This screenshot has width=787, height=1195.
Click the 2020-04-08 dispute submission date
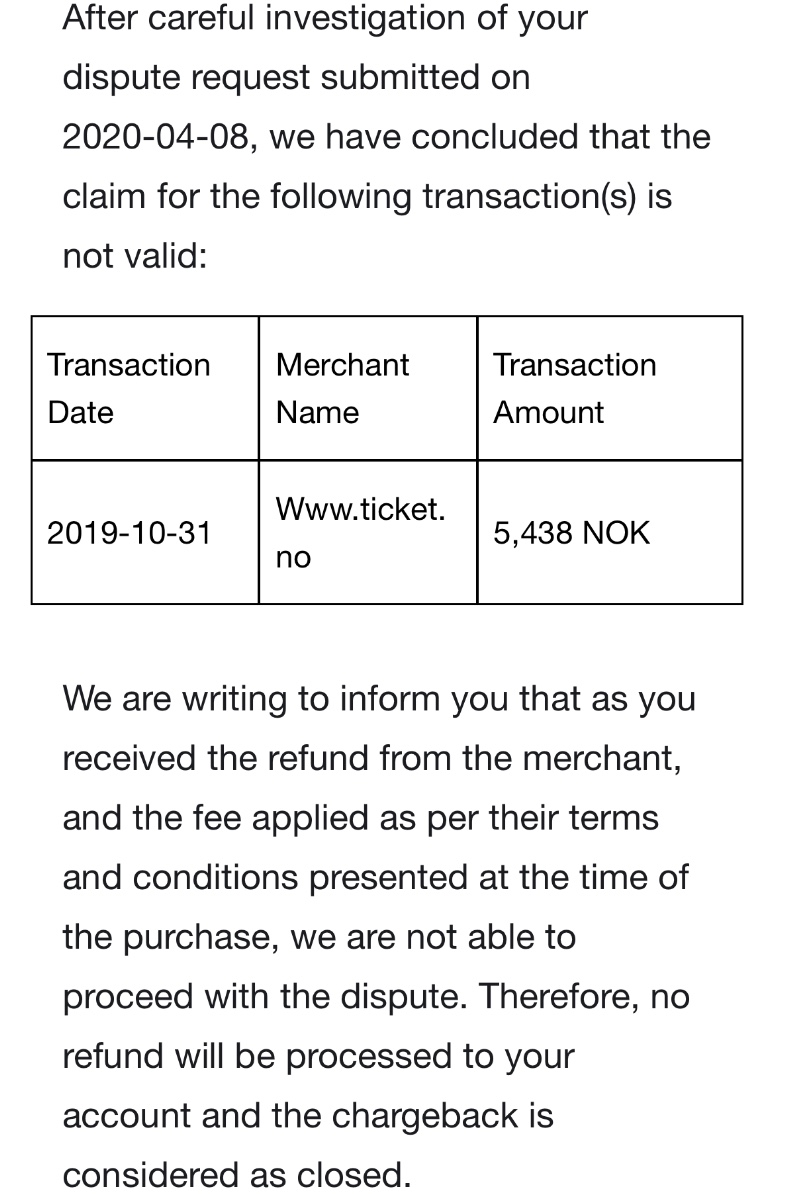pyautogui.click(x=157, y=137)
